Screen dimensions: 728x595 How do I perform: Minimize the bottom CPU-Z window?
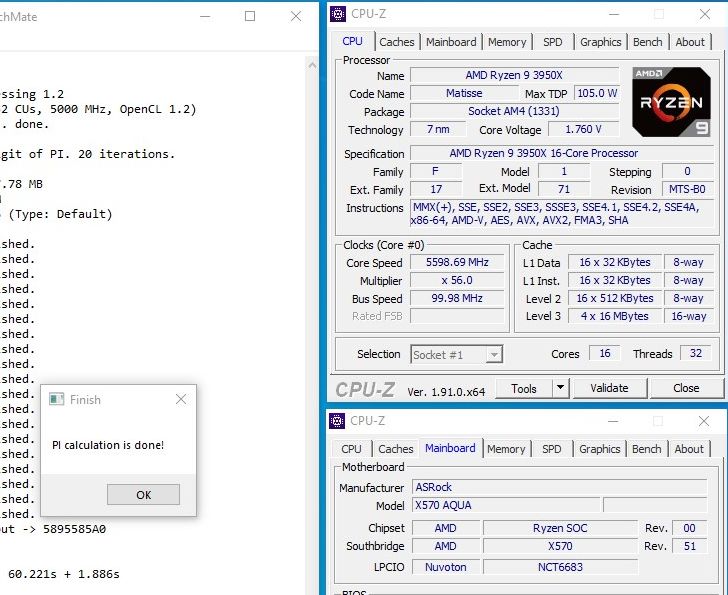point(613,421)
